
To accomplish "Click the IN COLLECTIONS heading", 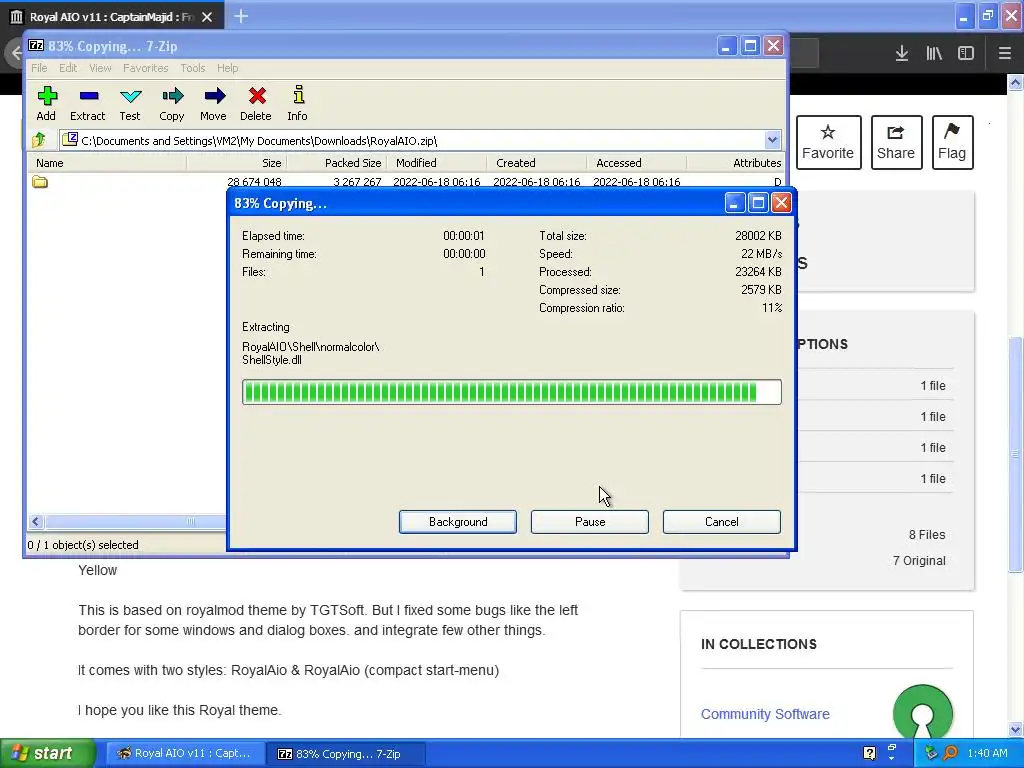I will coord(759,644).
